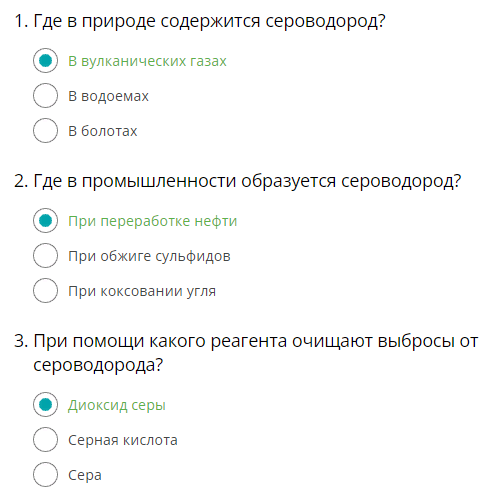Select the В болотах radio button

tap(45, 131)
